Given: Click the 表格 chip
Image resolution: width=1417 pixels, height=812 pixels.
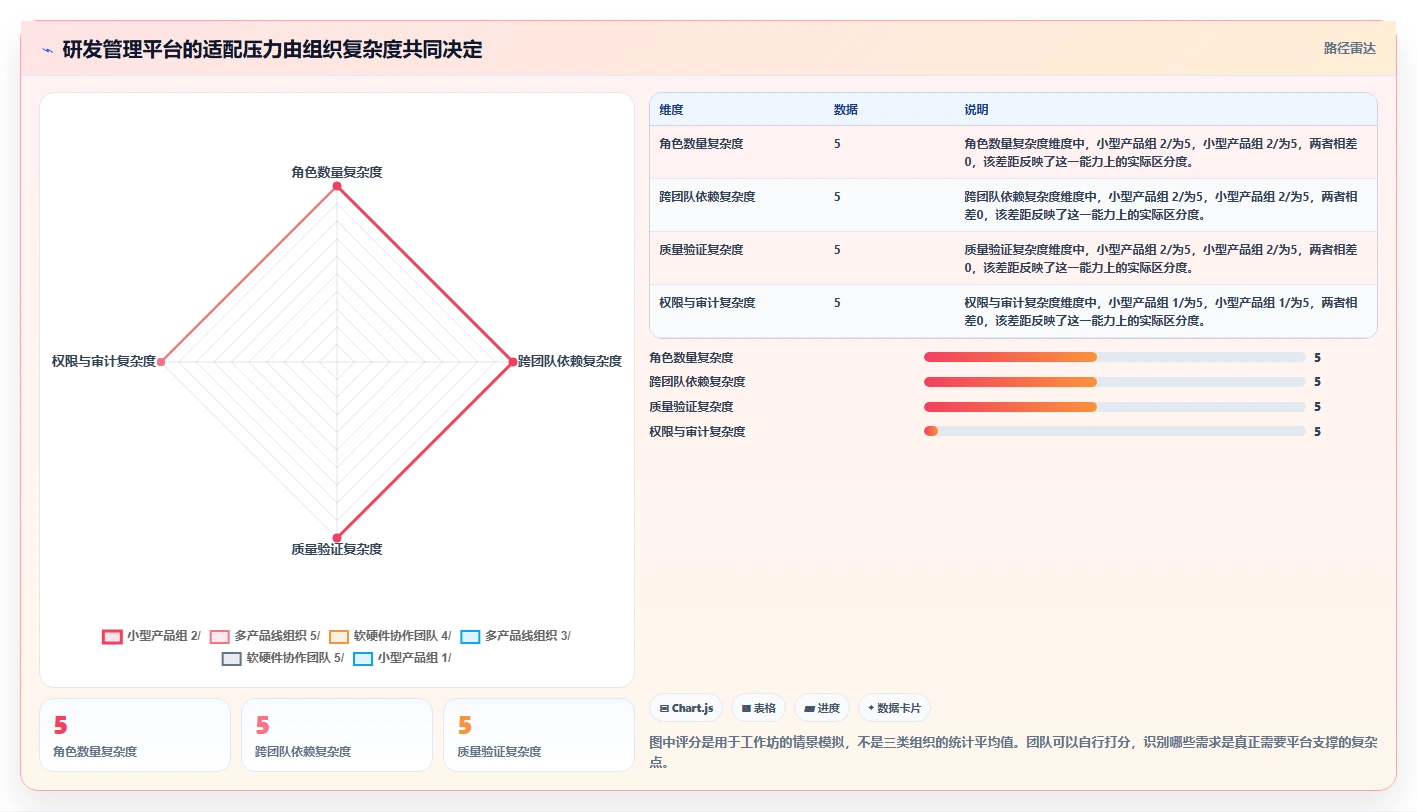Looking at the screenshot, I should [x=759, y=708].
